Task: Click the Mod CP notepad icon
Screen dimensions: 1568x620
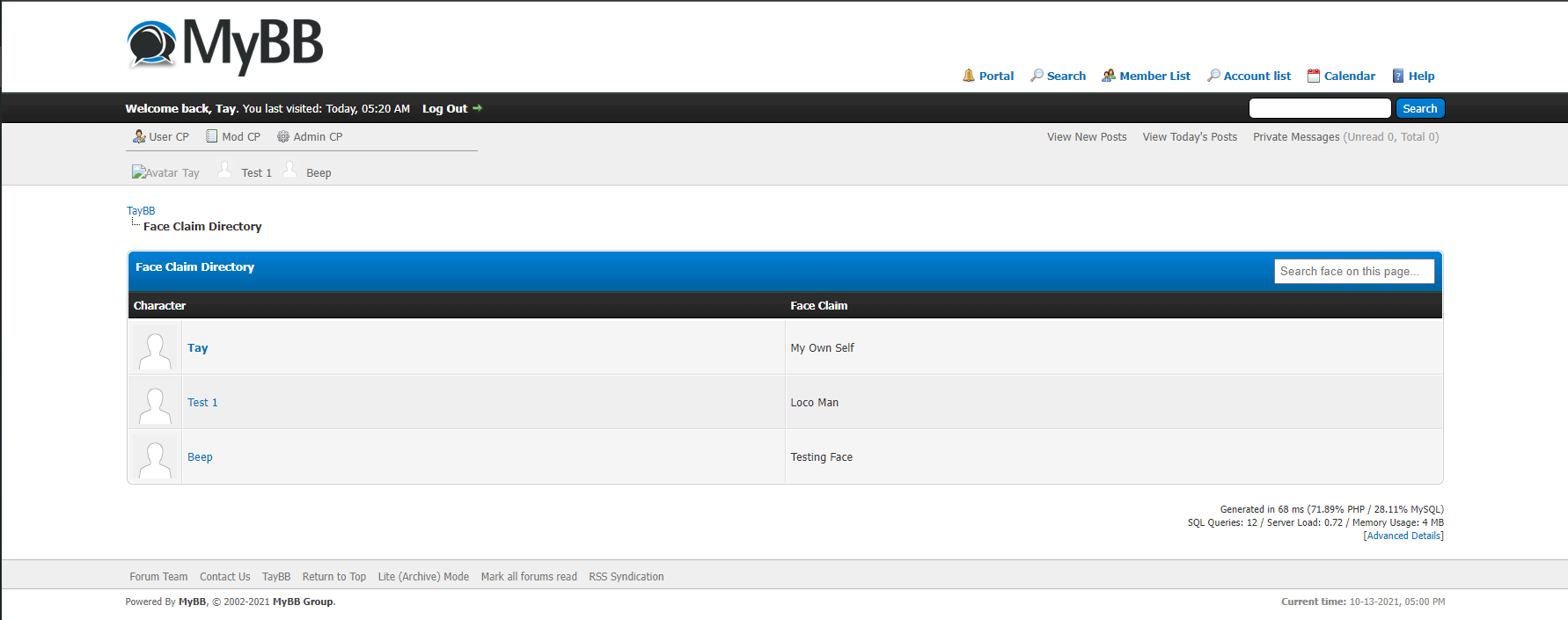Action: [x=212, y=136]
